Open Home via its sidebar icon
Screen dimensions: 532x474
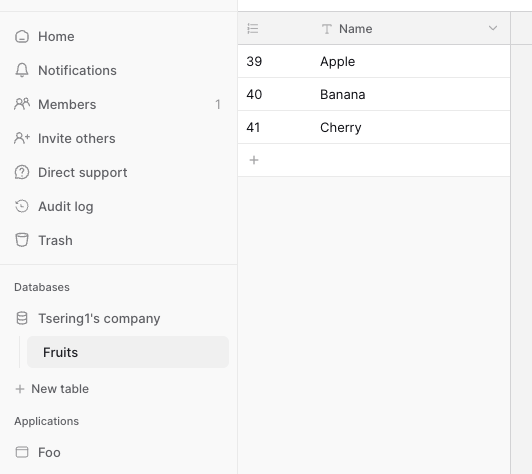click(x=22, y=37)
